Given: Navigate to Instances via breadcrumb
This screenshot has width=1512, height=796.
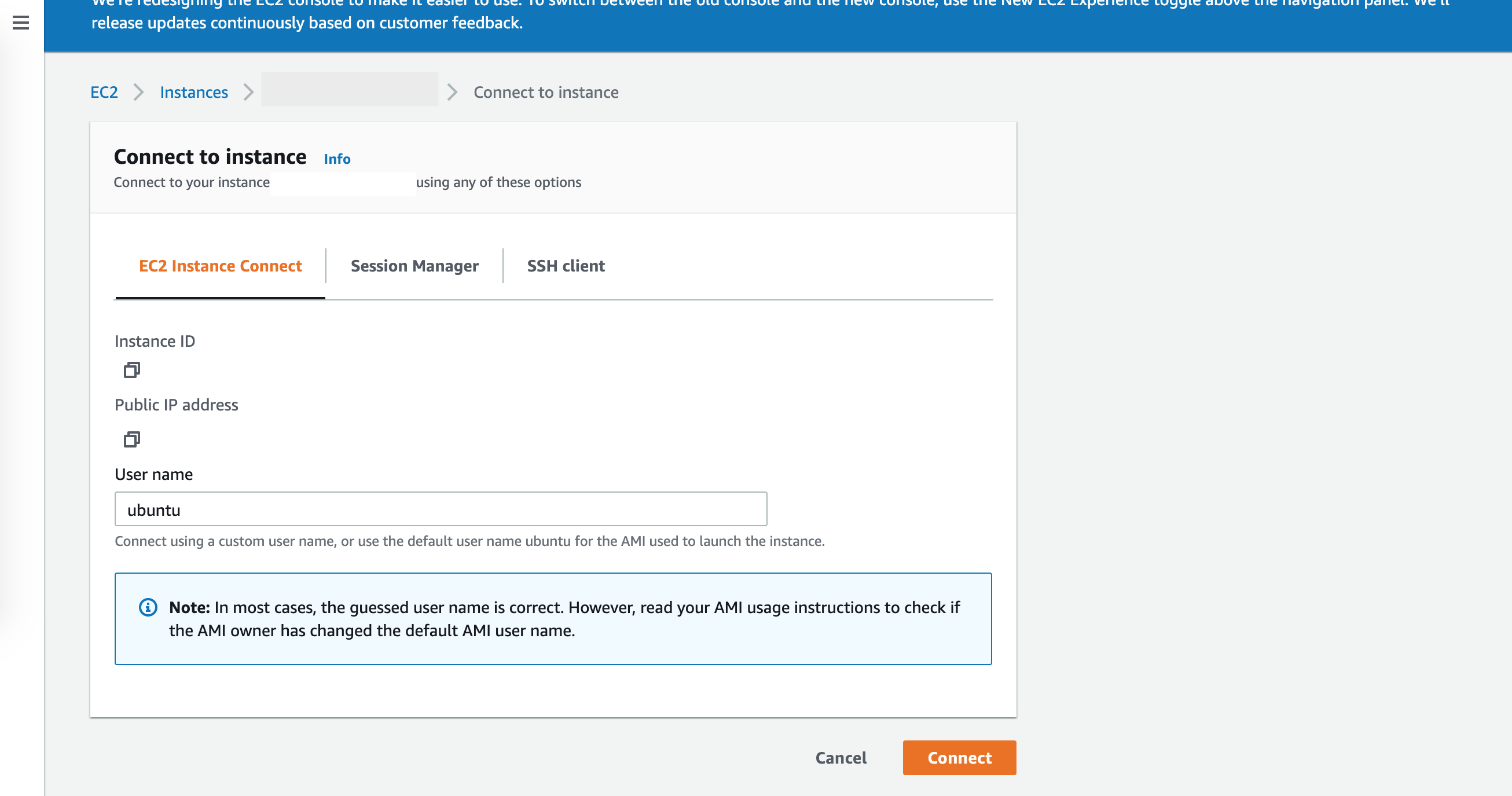Looking at the screenshot, I should click(x=194, y=92).
